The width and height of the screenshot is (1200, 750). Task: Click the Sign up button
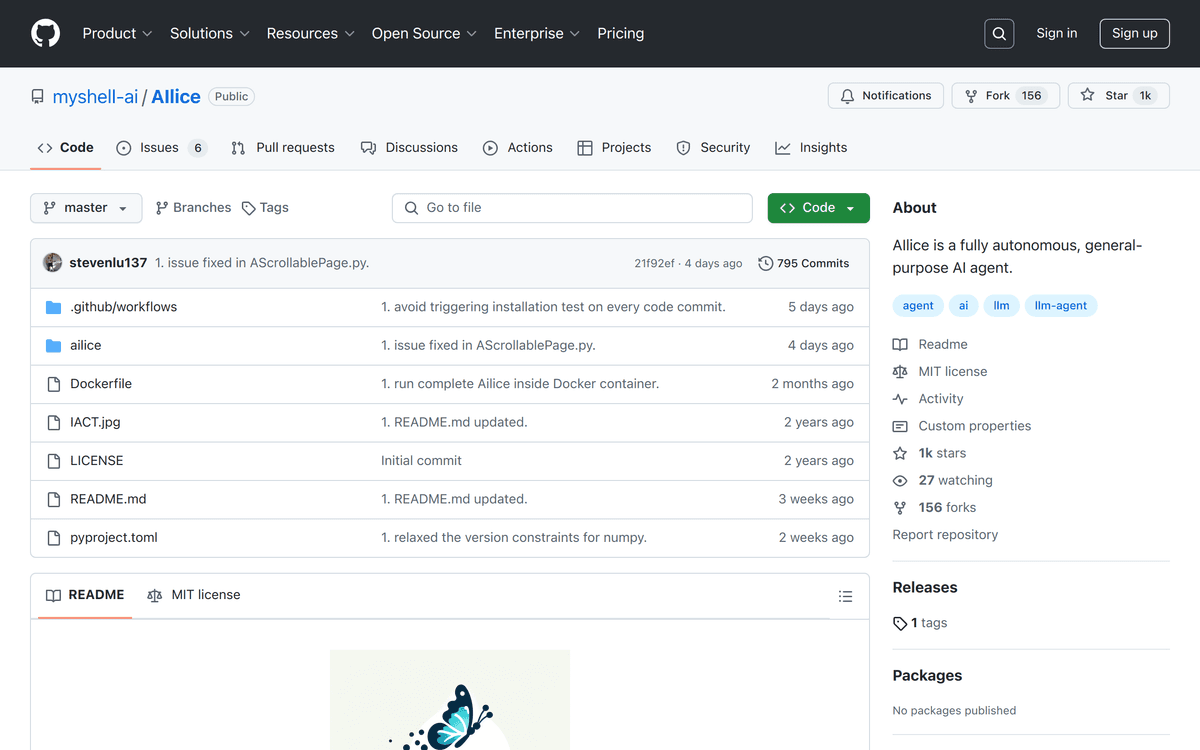click(1134, 33)
